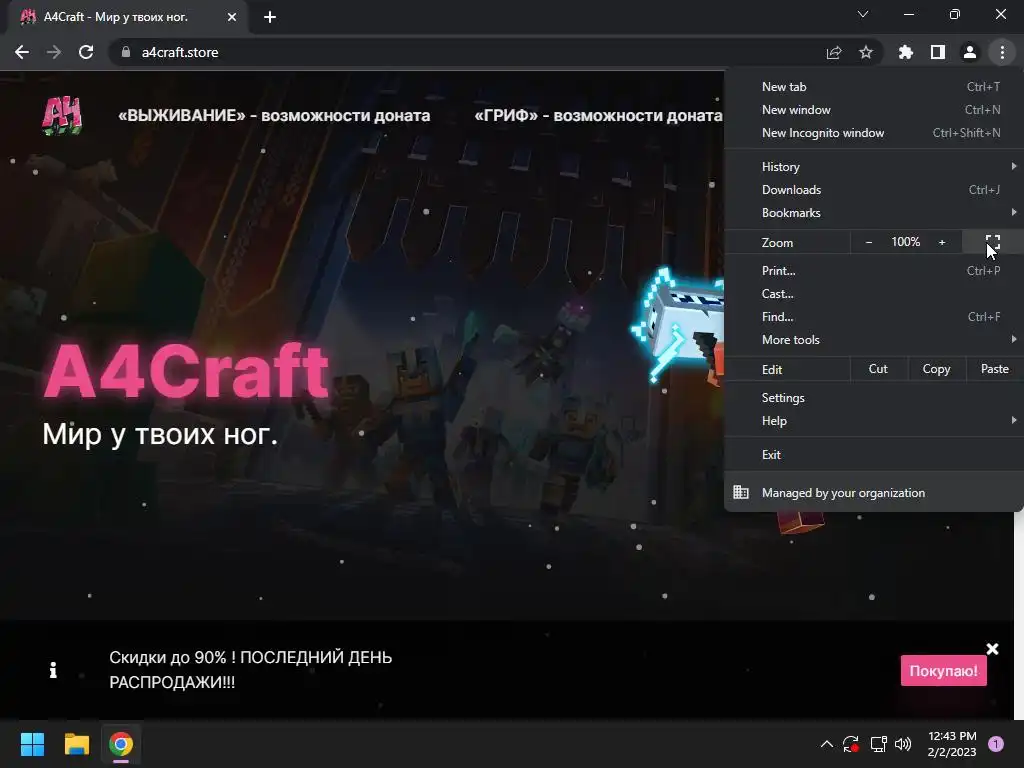Open clock showing 12:43 PM
This screenshot has height=768, width=1024.
point(952,744)
